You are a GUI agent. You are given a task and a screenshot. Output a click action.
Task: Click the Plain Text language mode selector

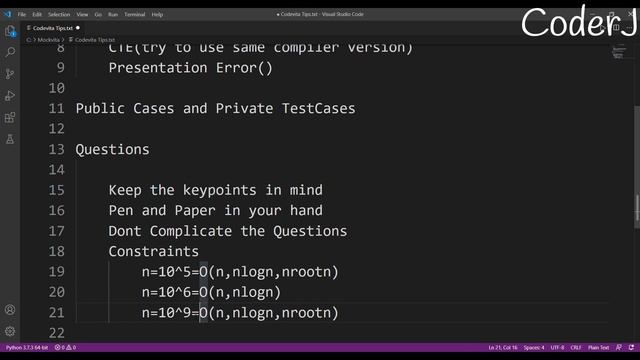click(598, 348)
